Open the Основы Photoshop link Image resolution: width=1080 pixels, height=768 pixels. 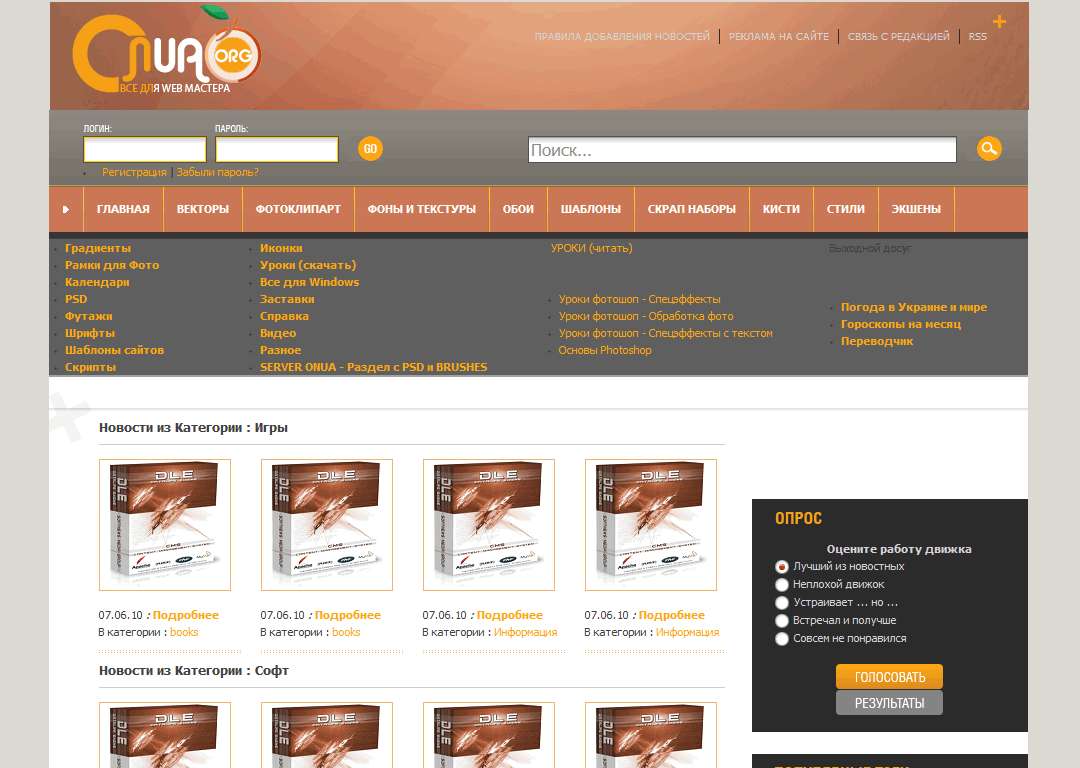pos(605,350)
